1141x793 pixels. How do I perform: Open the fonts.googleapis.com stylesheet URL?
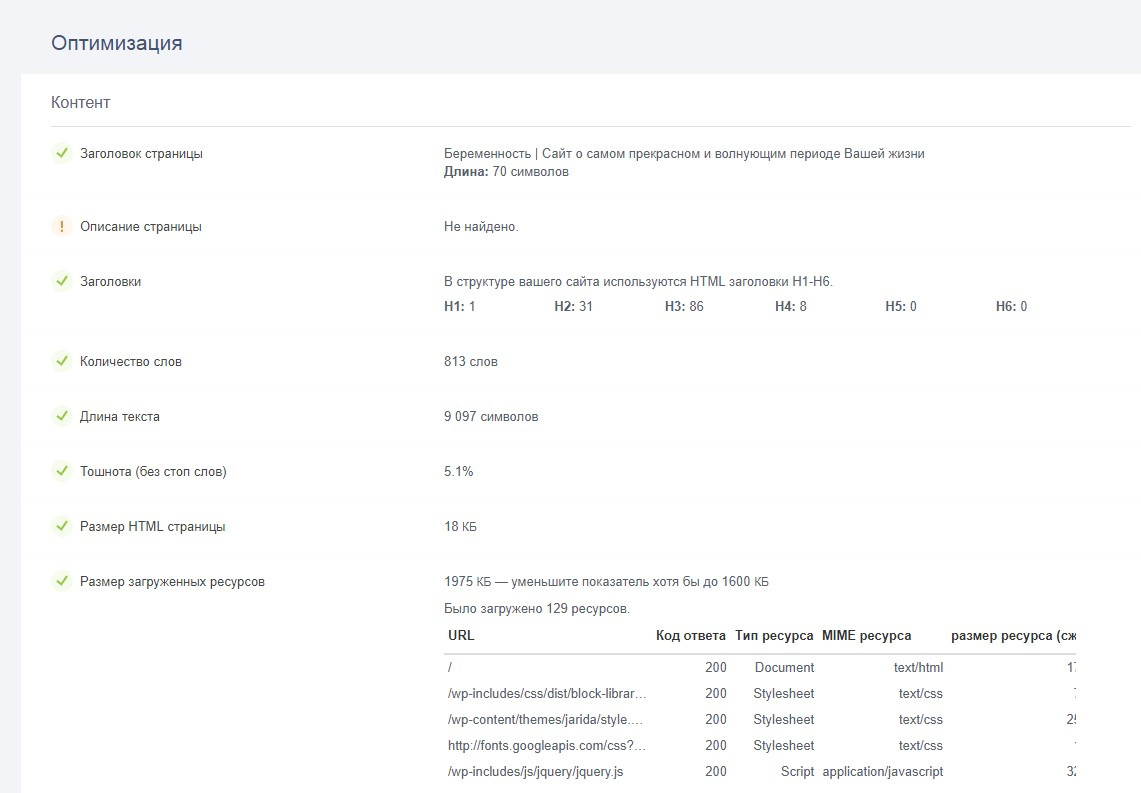click(547, 745)
